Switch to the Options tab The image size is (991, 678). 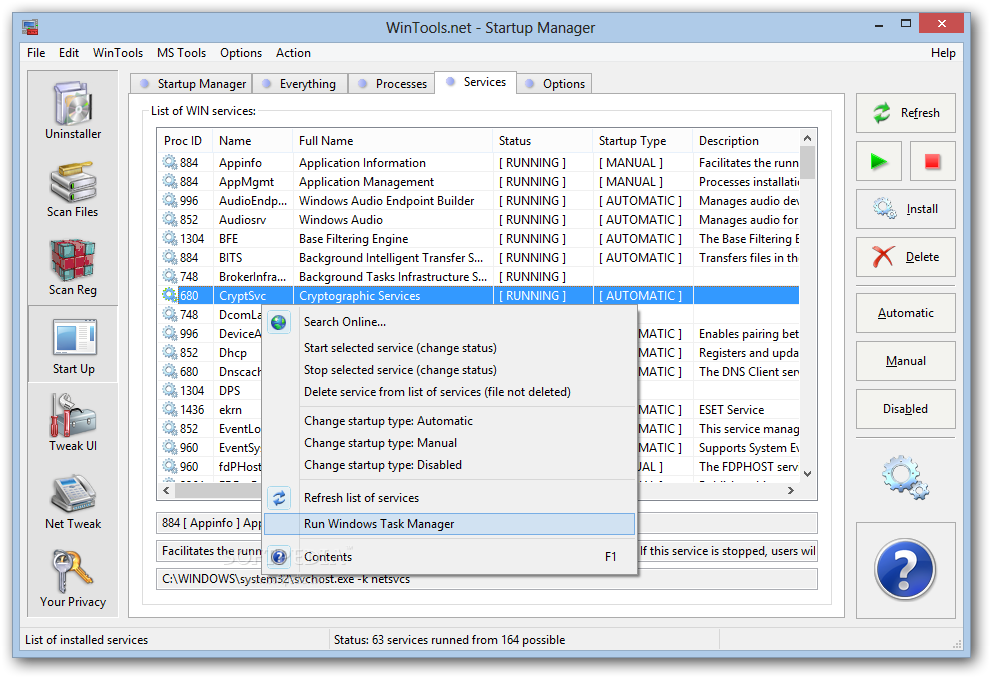pos(554,84)
